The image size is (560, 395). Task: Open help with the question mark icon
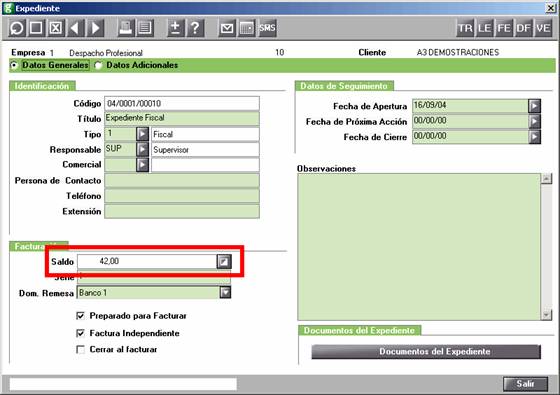pos(195,28)
